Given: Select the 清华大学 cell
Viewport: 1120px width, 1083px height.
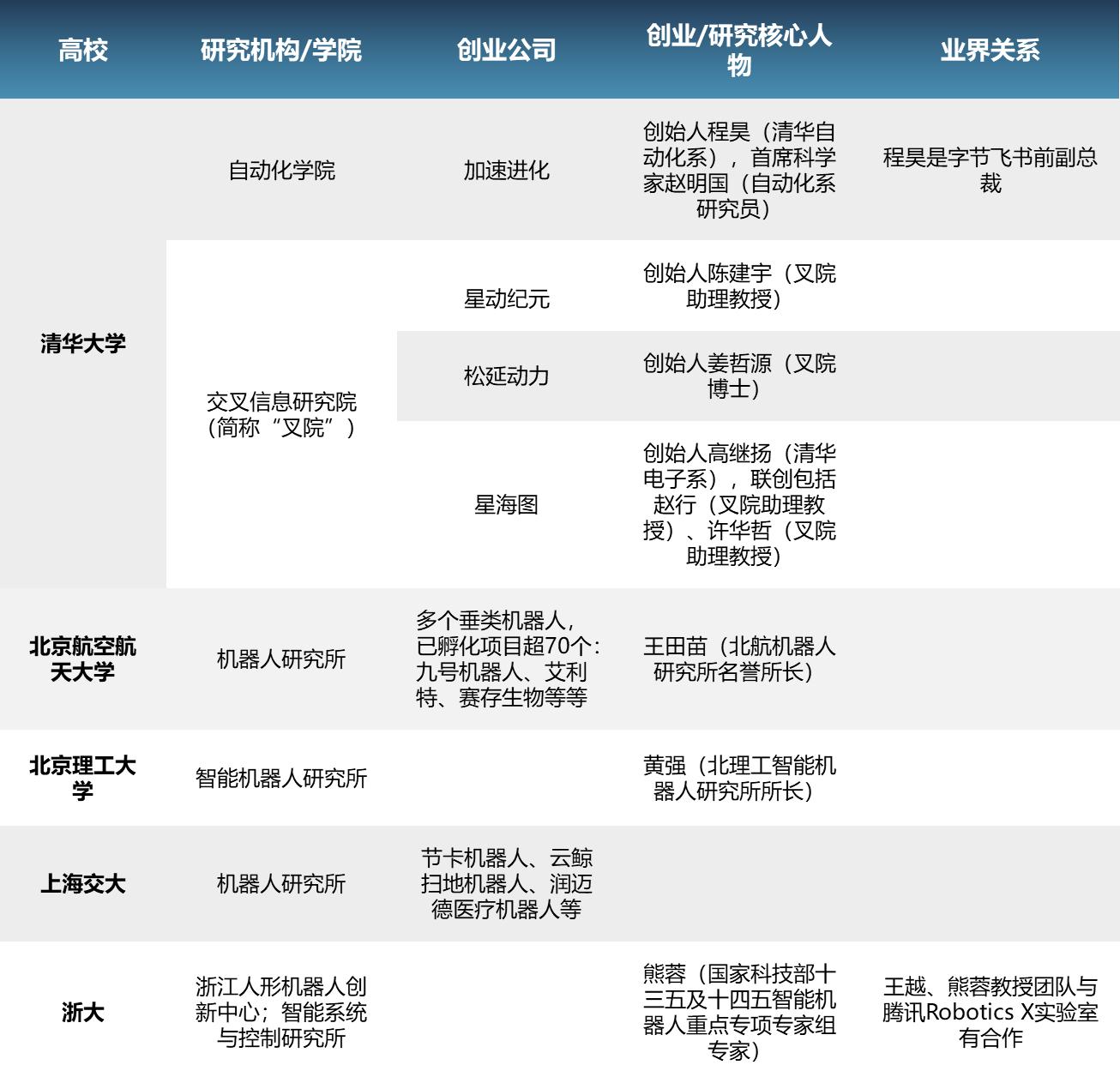Looking at the screenshot, I should coord(83,343).
